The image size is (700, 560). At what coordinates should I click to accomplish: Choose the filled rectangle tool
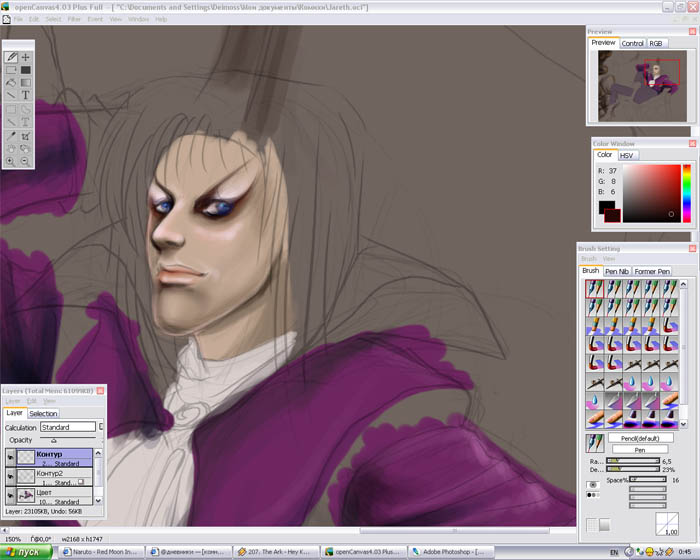[25, 70]
